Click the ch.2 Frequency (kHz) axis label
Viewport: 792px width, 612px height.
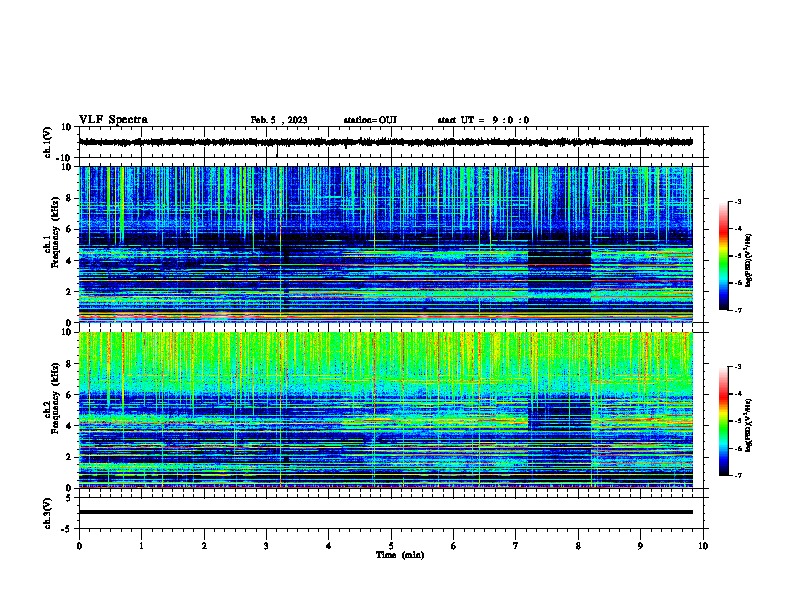click(51, 398)
